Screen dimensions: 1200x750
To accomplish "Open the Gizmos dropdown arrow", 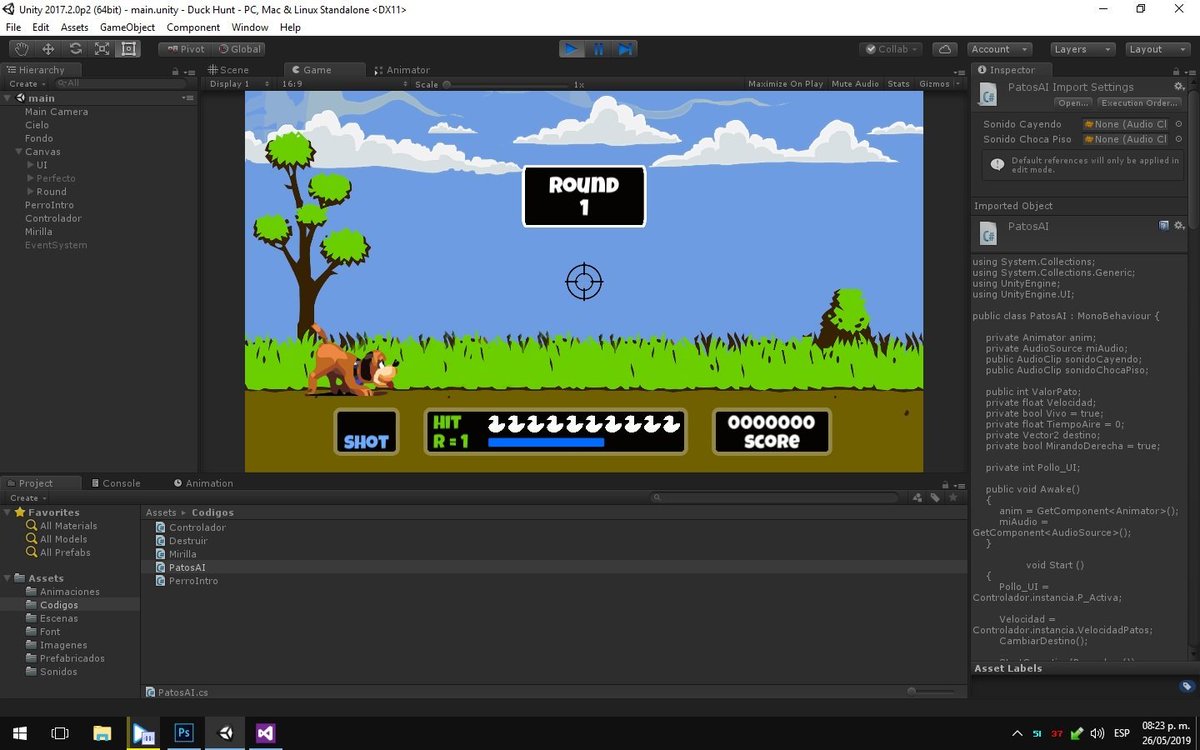I will point(959,84).
